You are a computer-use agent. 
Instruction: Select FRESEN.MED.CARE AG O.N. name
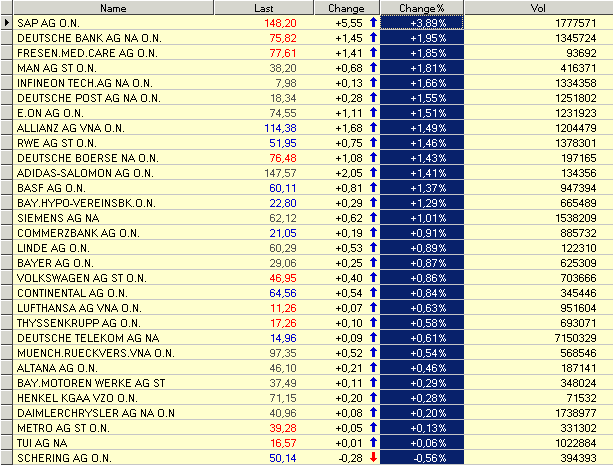coord(87,53)
